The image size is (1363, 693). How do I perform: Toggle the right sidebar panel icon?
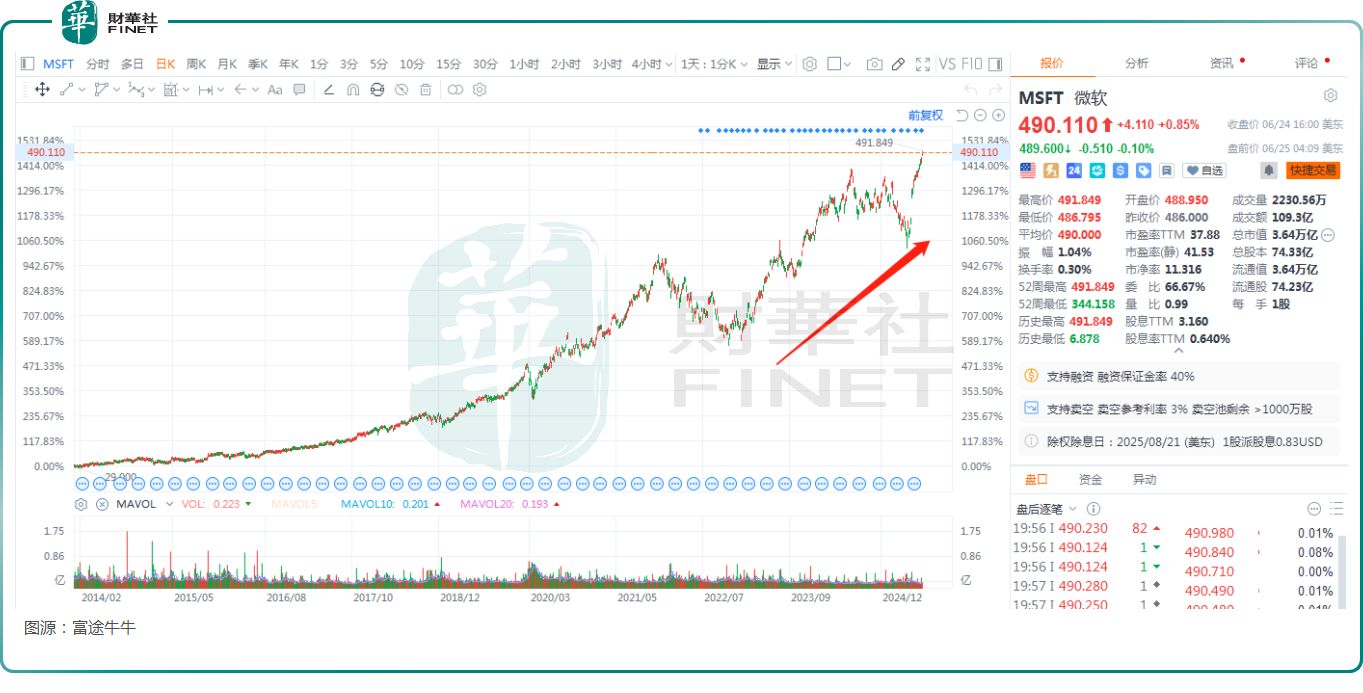(995, 64)
